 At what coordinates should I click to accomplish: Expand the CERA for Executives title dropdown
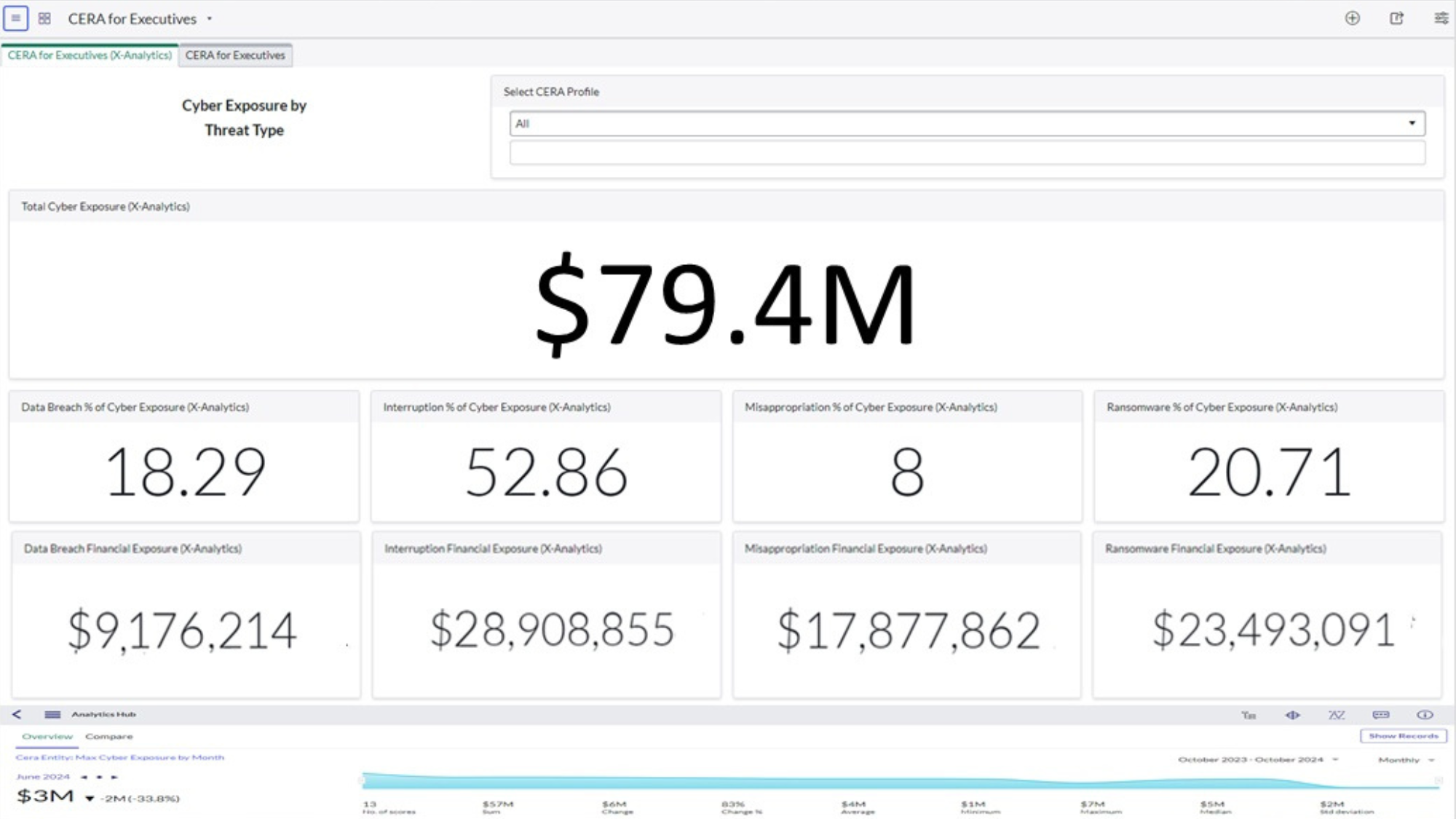210,19
